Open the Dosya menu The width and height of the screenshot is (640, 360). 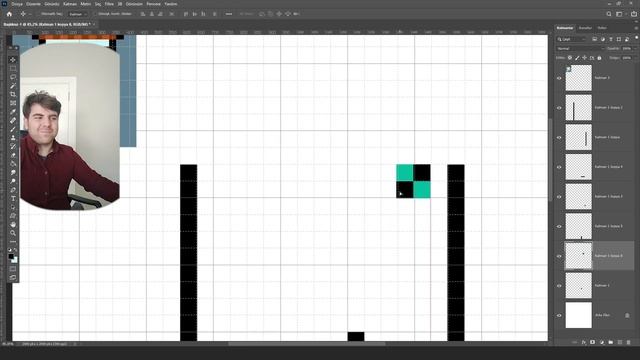[17, 4]
